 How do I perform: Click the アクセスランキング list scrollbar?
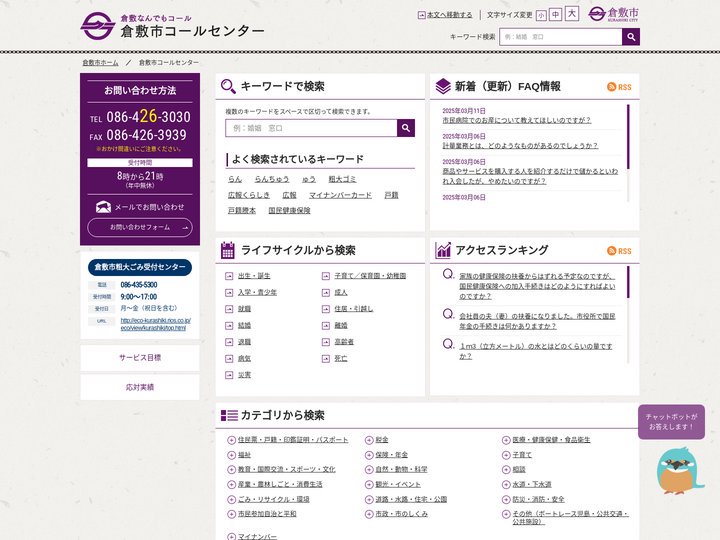pos(628,282)
